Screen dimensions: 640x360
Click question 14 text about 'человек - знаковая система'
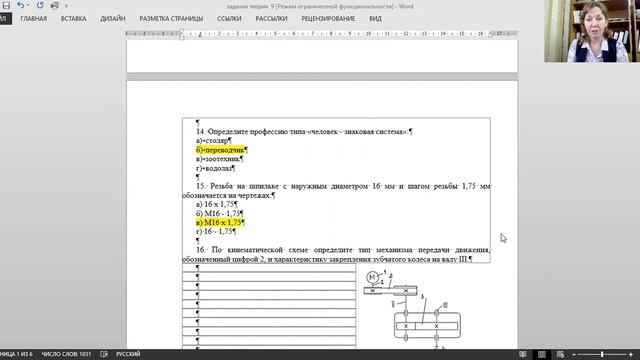(x=302, y=131)
